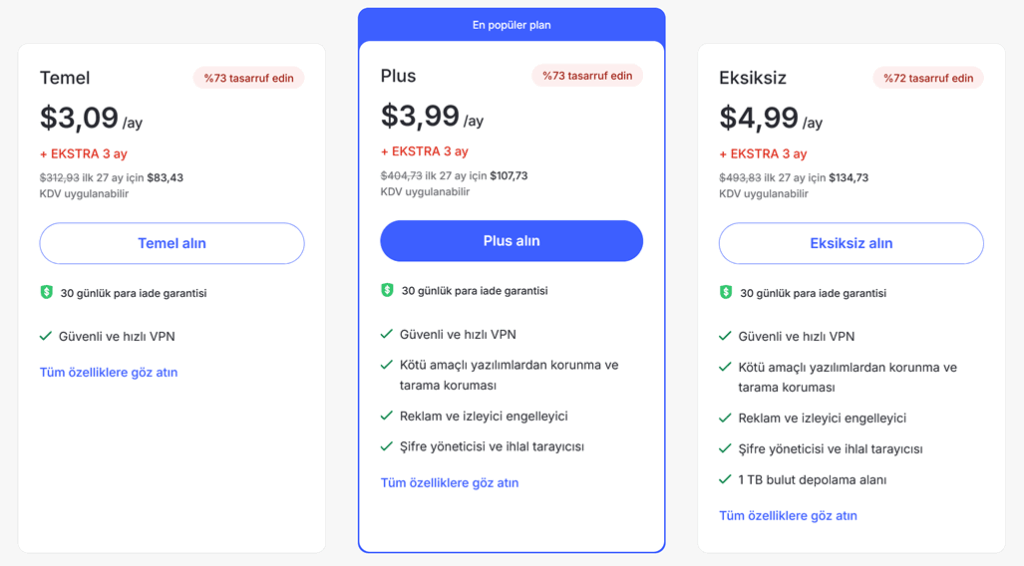The image size is (1024, 566).
Task: Click the checkmark next to Plus Şifre yöneticisi
Action: point(387,446)
